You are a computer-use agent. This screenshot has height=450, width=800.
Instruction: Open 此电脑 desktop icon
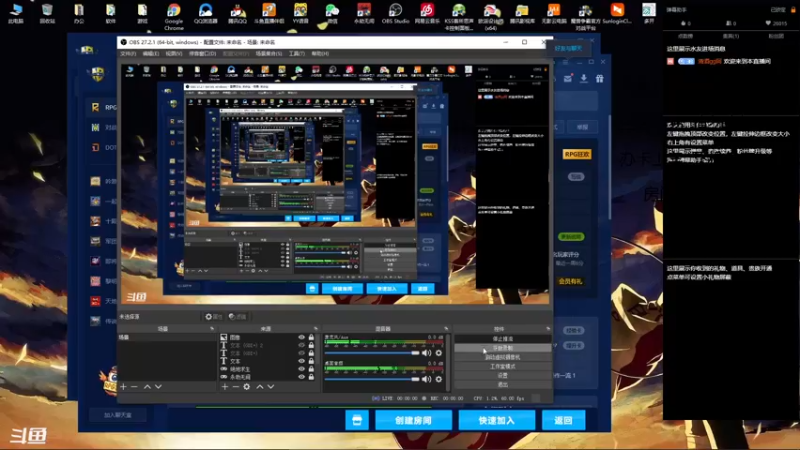(x=16, y=14)
